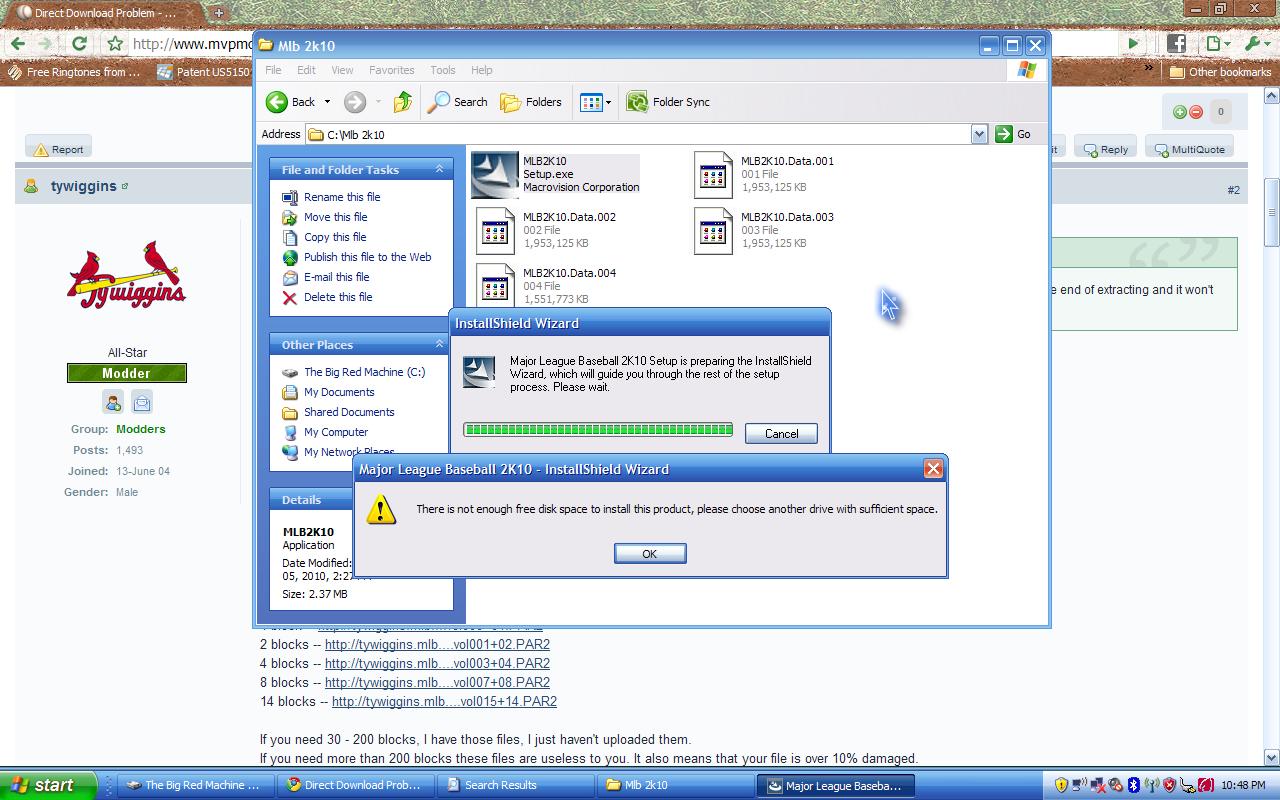1280x800 pixels.
Task: Click Publish this file to the Web
Action: coord(367,257)
